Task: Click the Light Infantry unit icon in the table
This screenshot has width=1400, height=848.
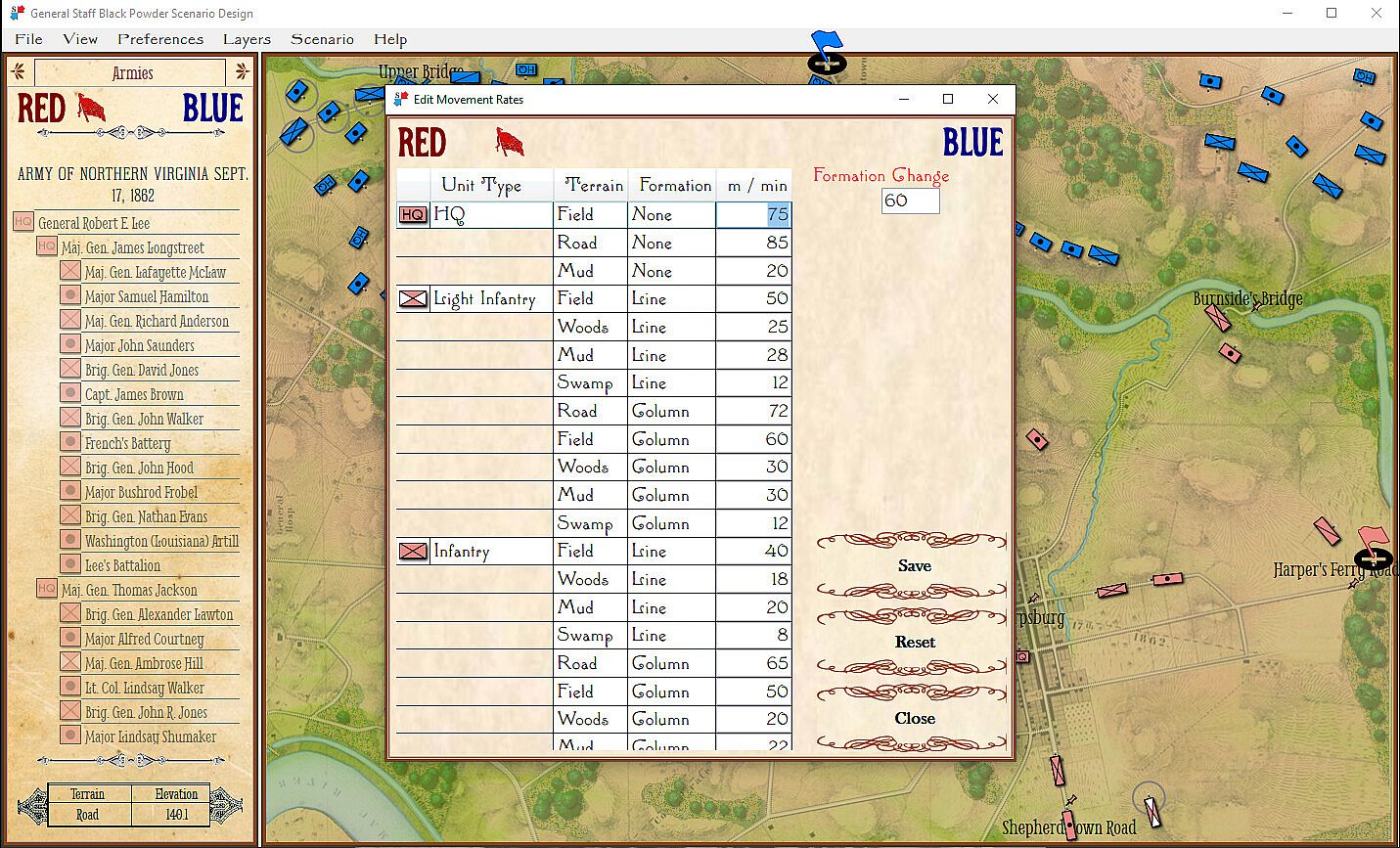Action: point(413,298)
